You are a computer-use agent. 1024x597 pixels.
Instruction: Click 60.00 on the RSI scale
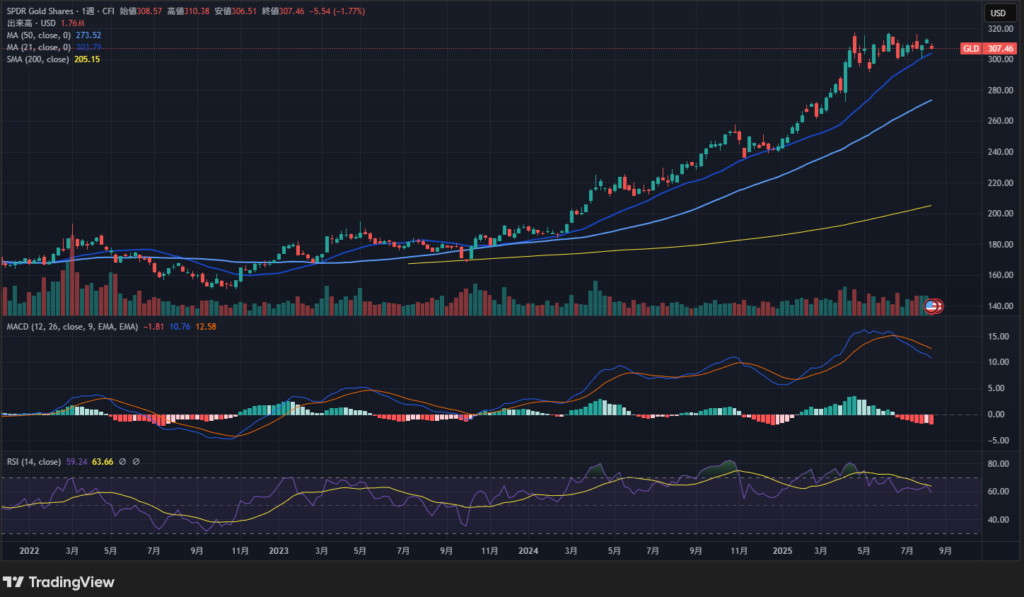tap(999, 492)
